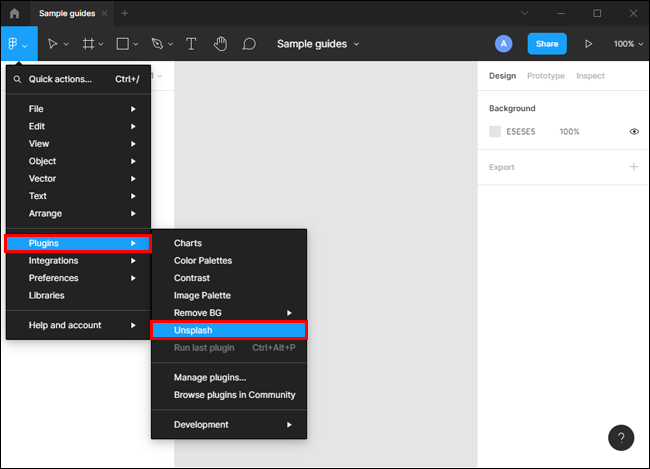Viewport: 650px width, 469px height.
Task: Click the Export section label
Action: point(502,167)
